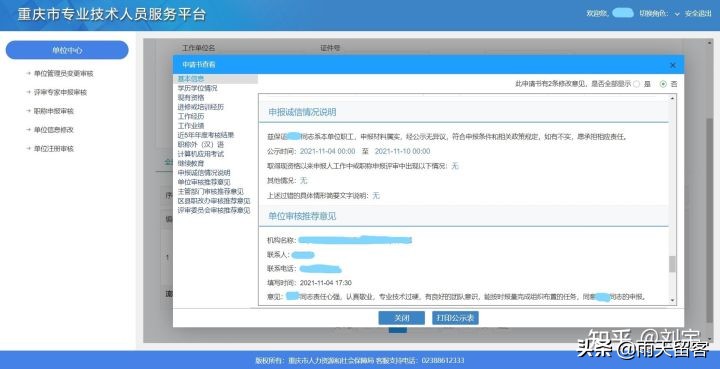The height and width of the screenshot is (369, 720).
Task: Open 单位注册审核 menu item
Action: click(53, 149)
